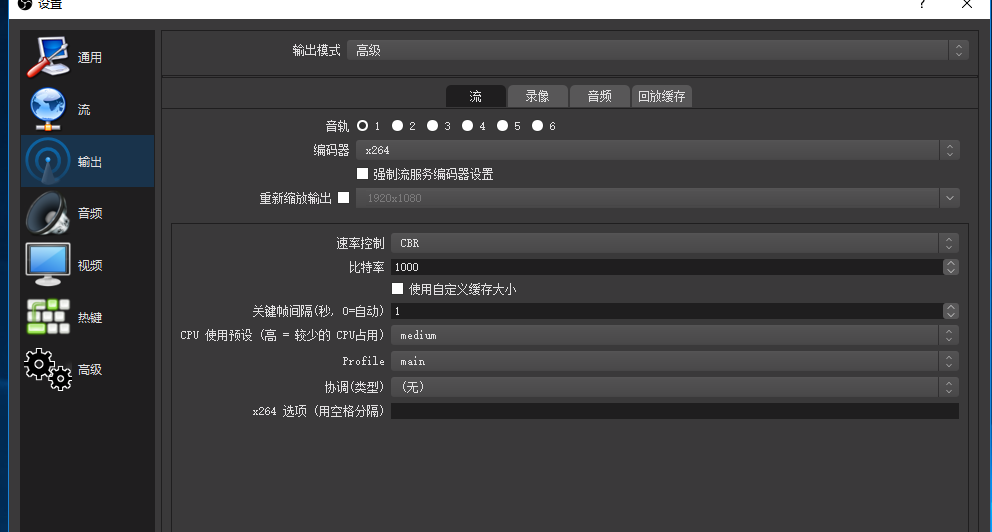Enable 使用自定义缓存大小 checkbox
The width and height of the screenshot is (992, 532).
pos(397,288)
